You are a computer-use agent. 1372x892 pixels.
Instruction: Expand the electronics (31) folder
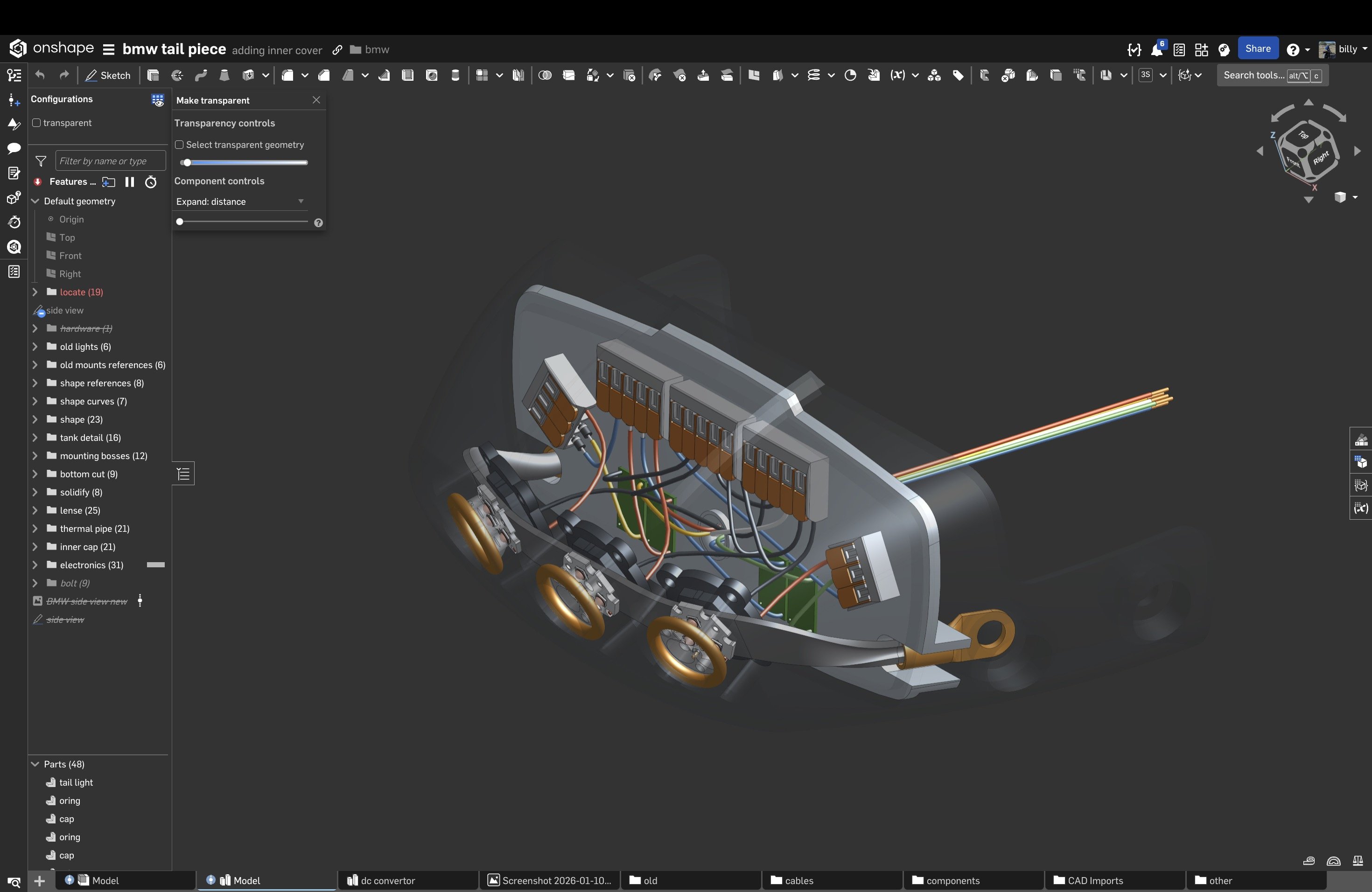pos(35,564)
